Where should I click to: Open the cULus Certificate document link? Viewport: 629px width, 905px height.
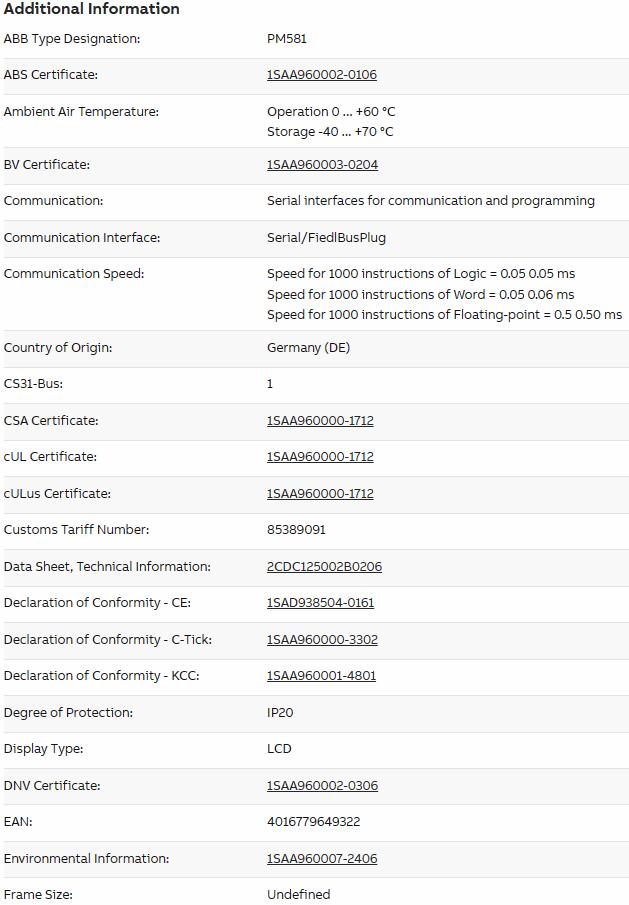[320, 493]
